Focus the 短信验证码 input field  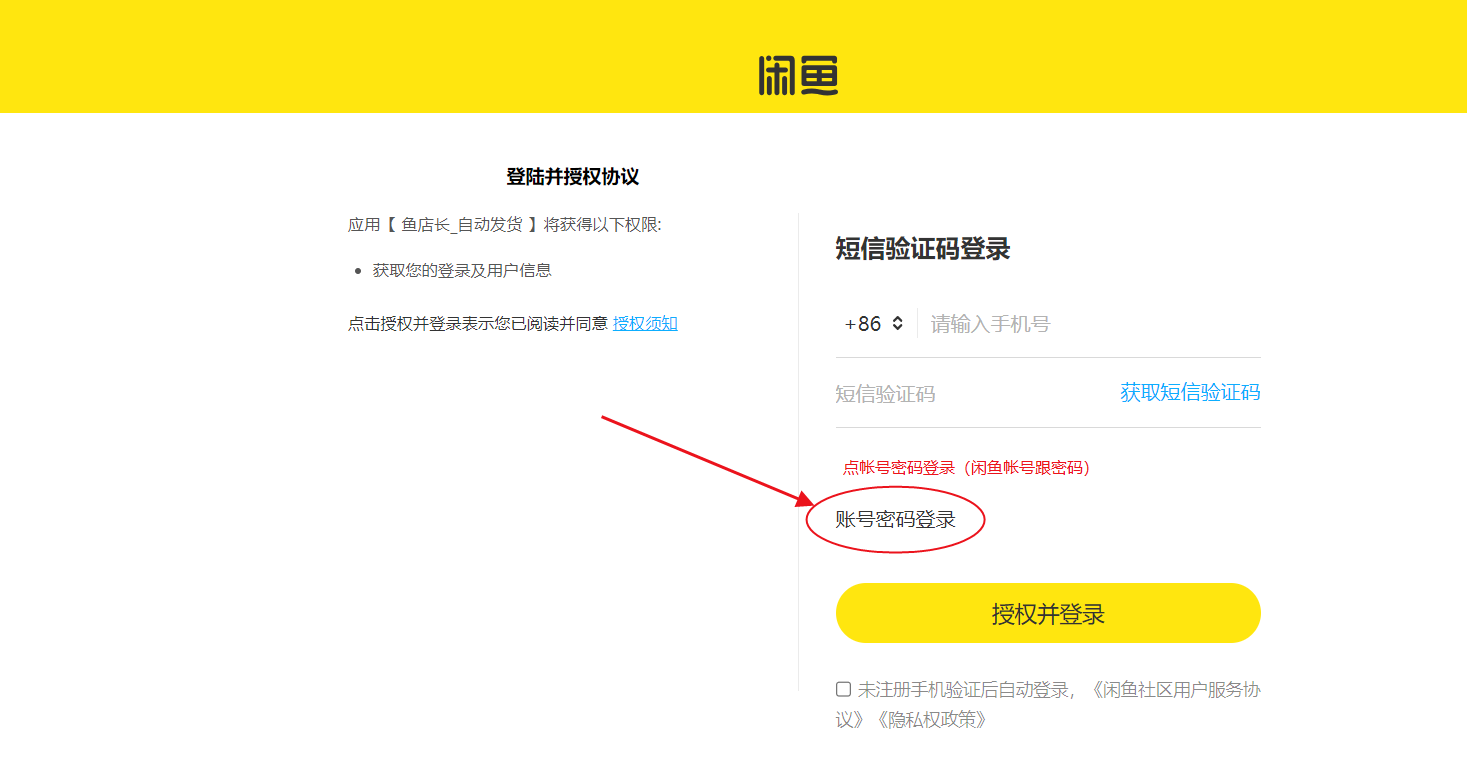point(970,394)
